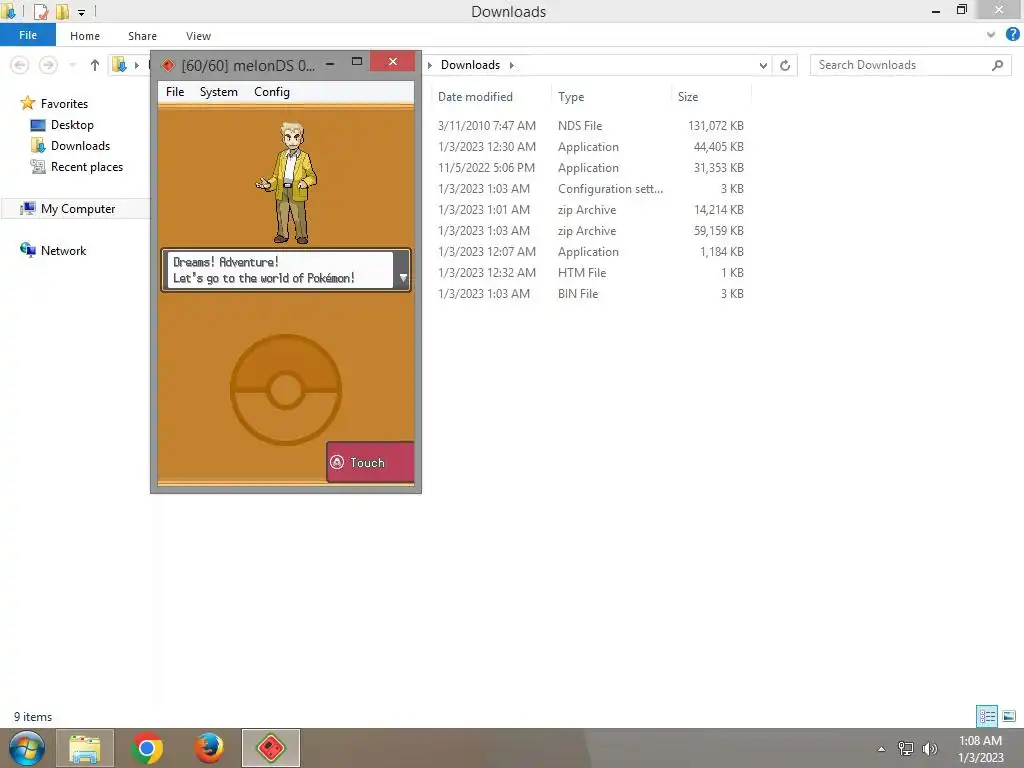Screen dimensions: 1024x768
Task: Switch to the View ribbon tab
Action: tap(198, 36)
